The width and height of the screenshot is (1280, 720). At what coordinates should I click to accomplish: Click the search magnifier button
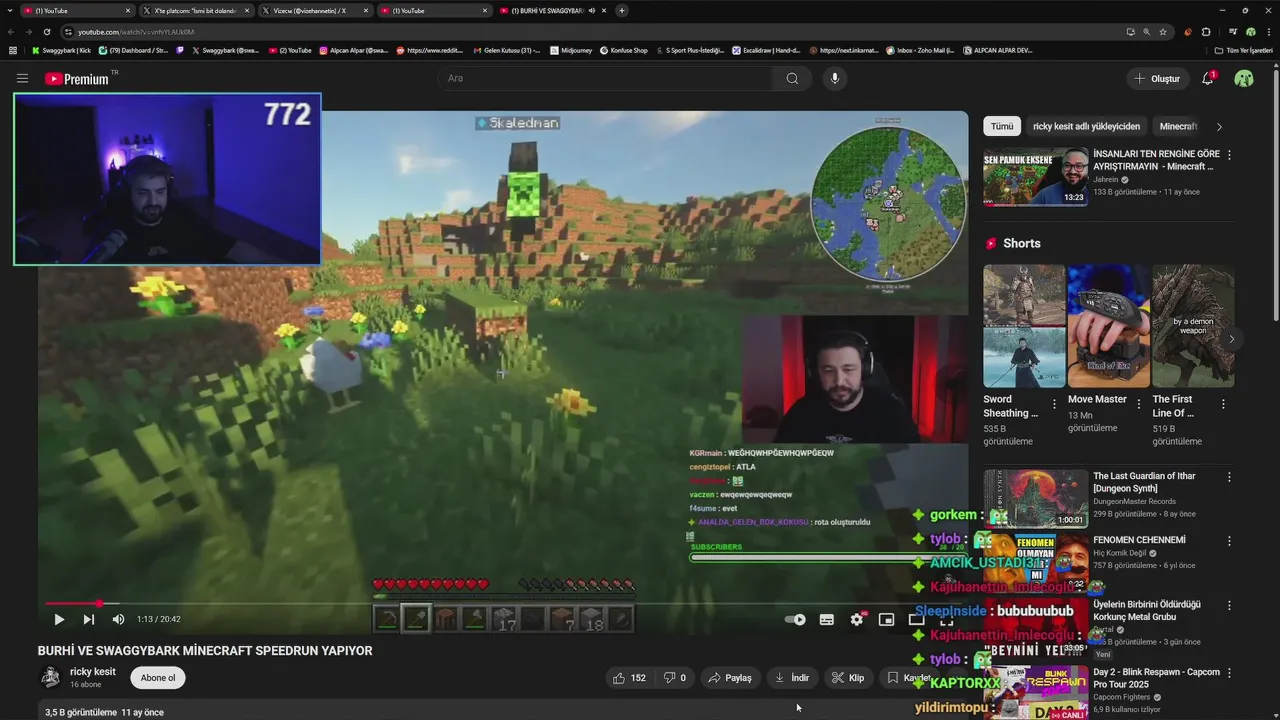(x=792, y=78)
